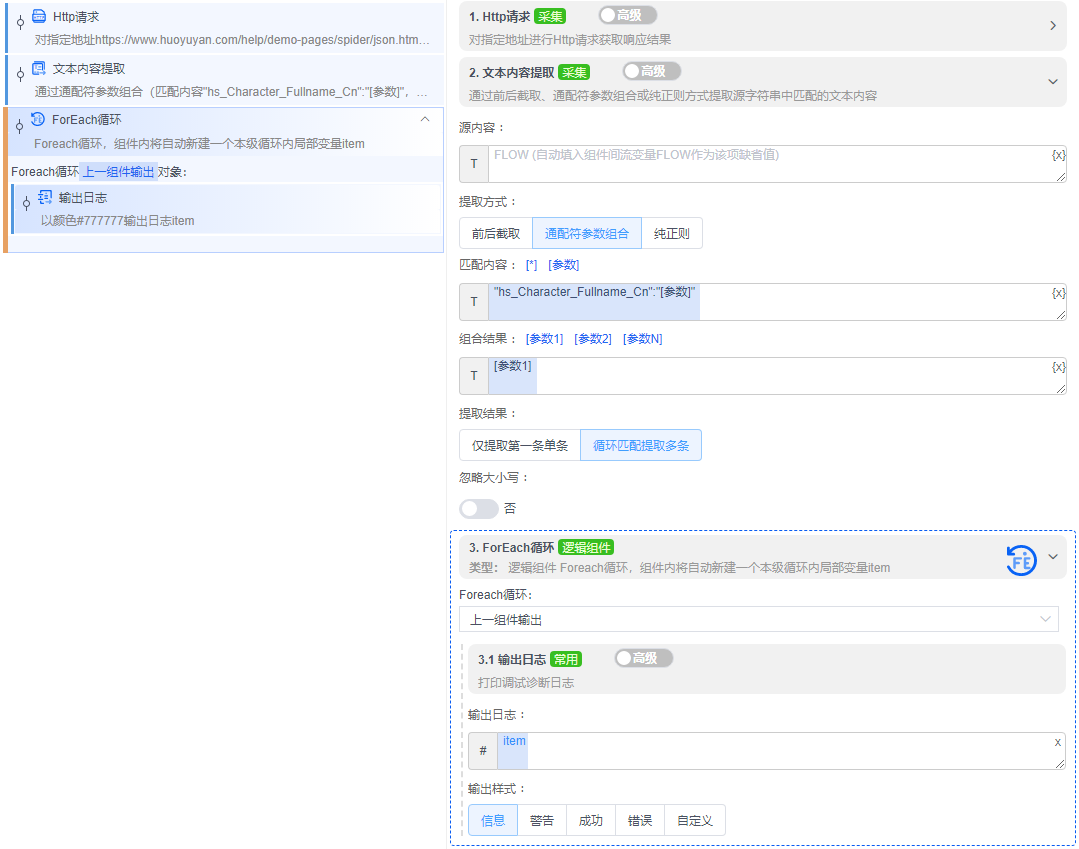Screen dimensions: 1079x849
Task: Click the T type icon beside 组合结果 field
Action: [x=472, y=375]
